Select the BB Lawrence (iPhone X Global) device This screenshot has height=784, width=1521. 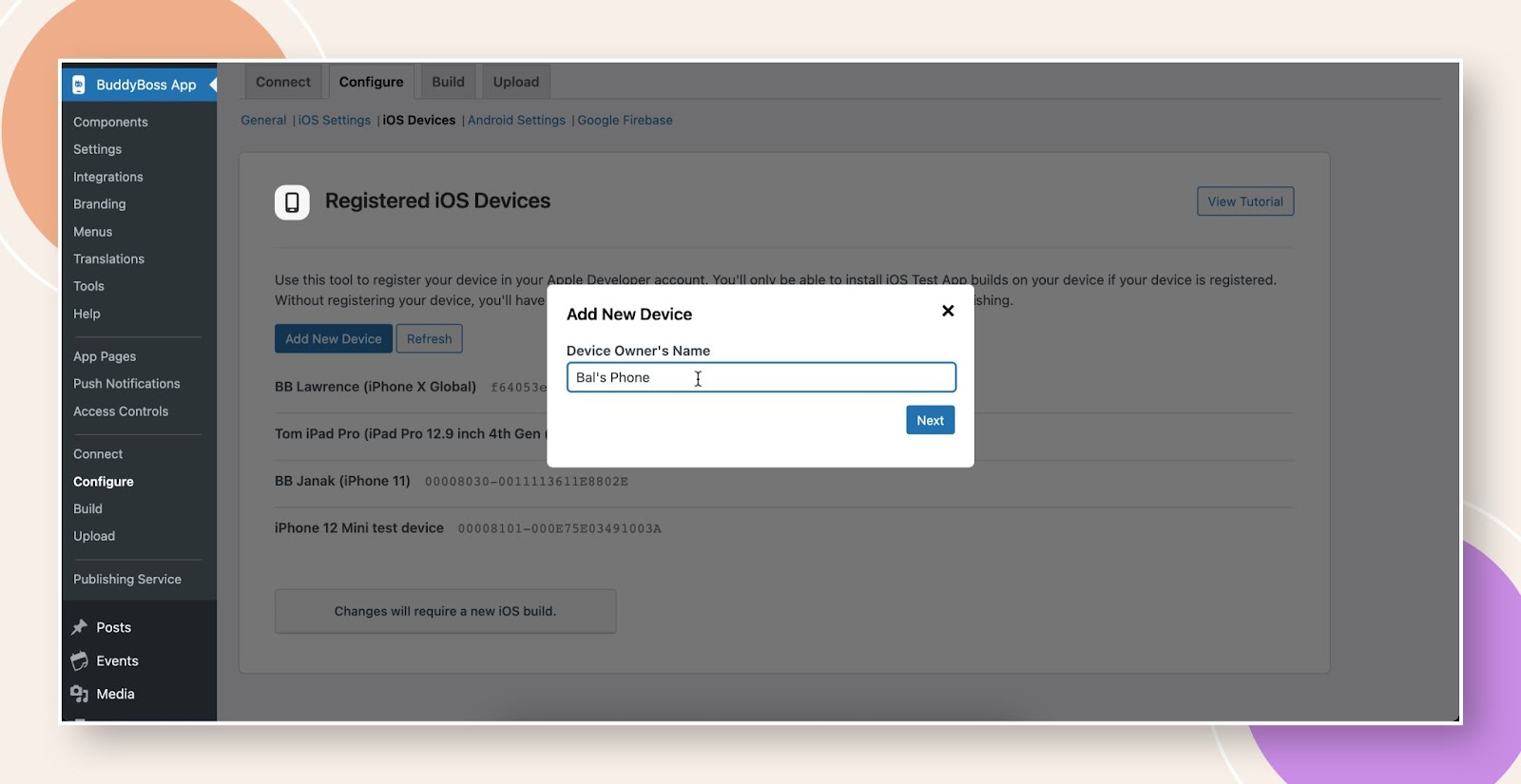(x=375, y=387)
